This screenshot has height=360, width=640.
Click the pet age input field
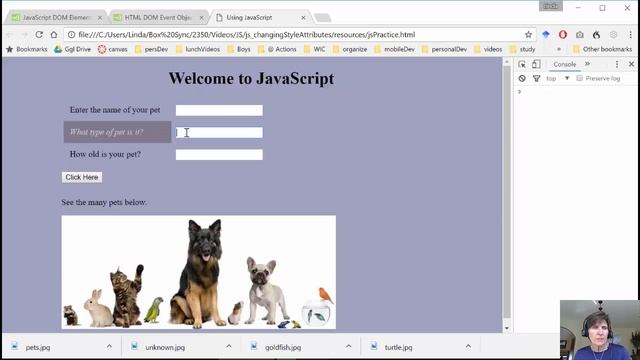[219, 154]
